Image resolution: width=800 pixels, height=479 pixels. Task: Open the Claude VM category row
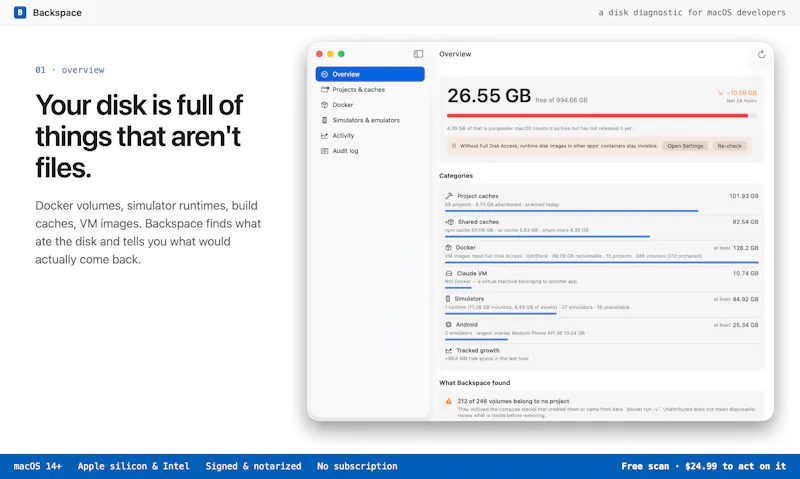[x=602, y=278]
